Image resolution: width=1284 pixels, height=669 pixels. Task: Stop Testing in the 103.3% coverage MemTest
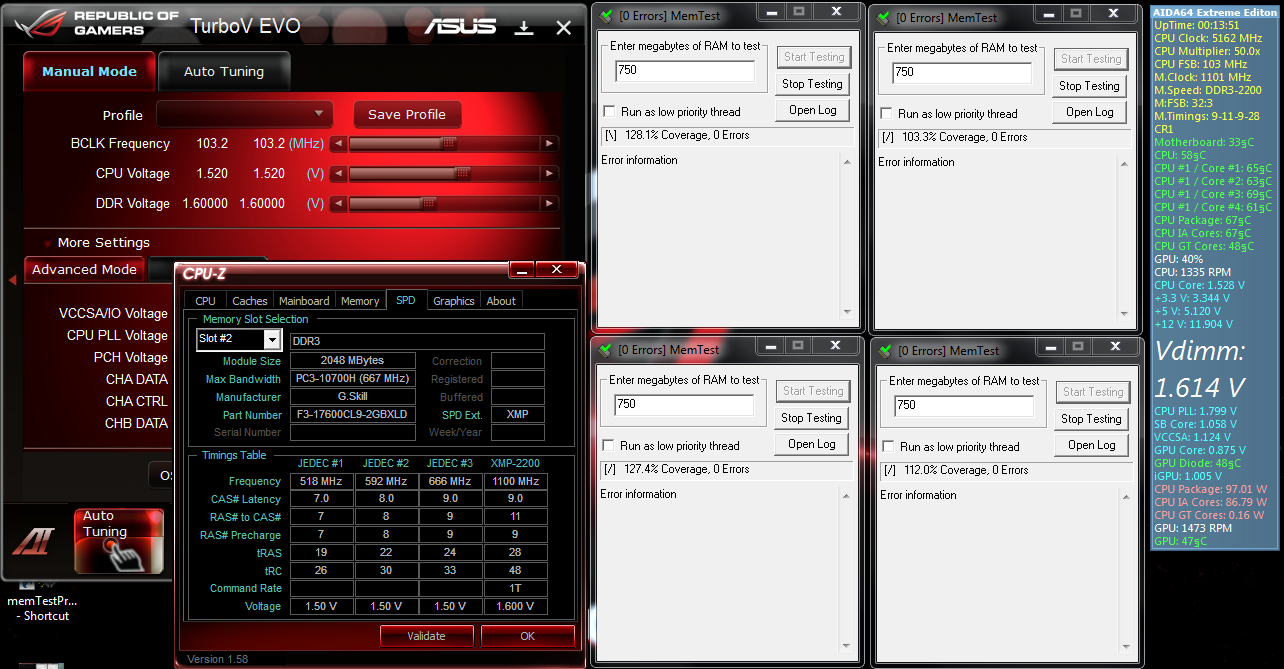[x=1089, y=86]
